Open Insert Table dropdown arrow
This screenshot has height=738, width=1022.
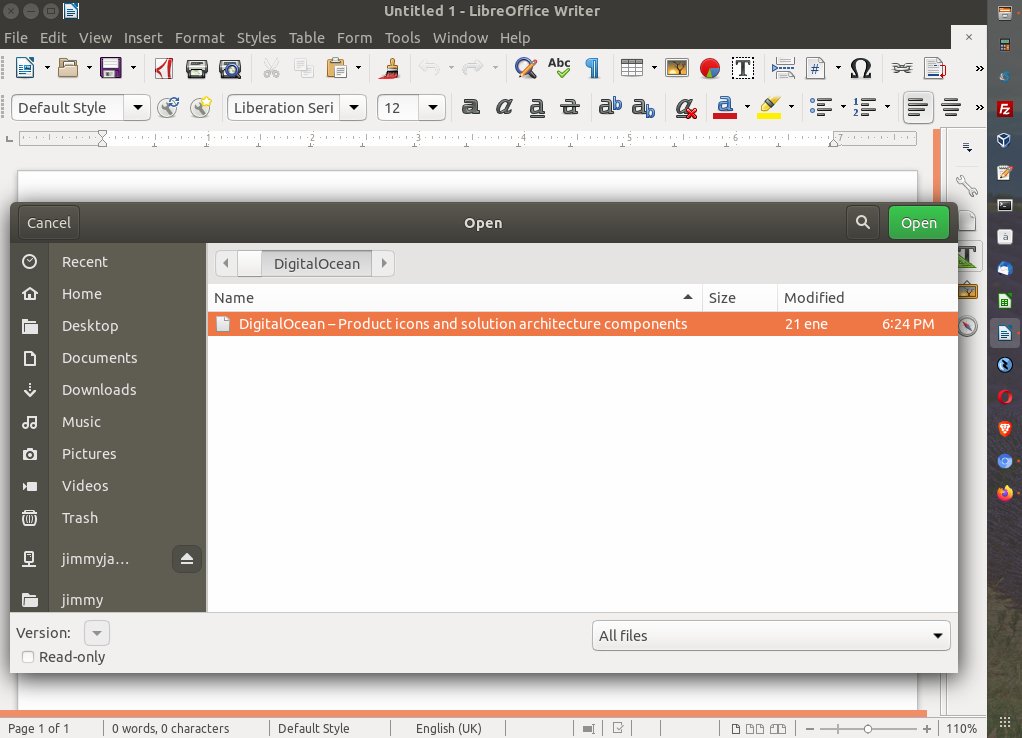coord(654,68)
